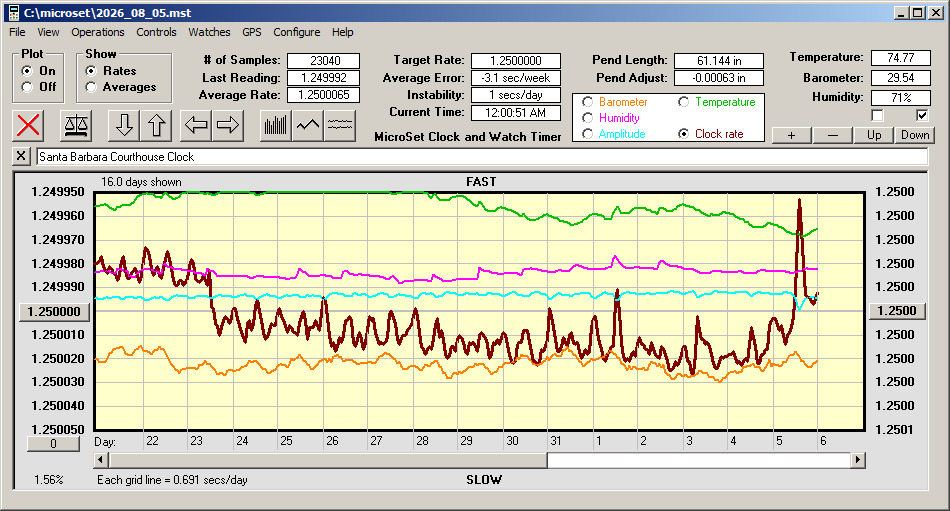Click the balance scales icon

tap(76, 125)
